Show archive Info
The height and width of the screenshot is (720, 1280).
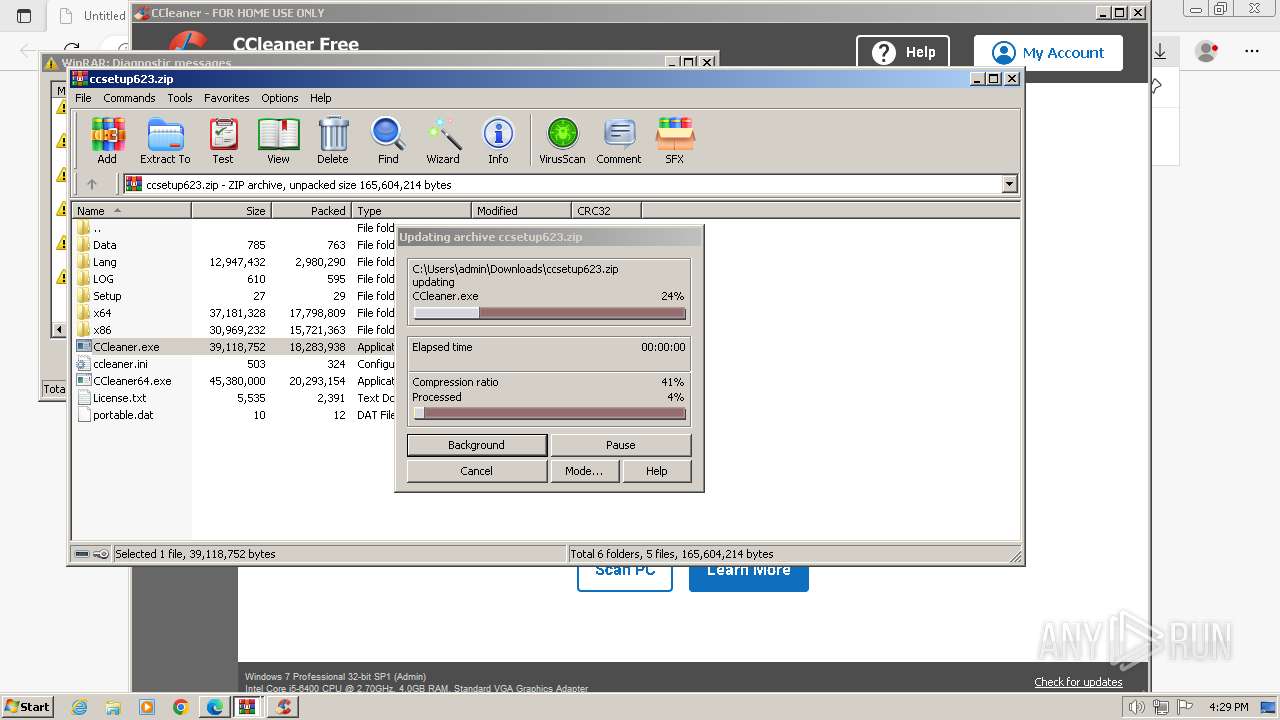pos(498,140)
